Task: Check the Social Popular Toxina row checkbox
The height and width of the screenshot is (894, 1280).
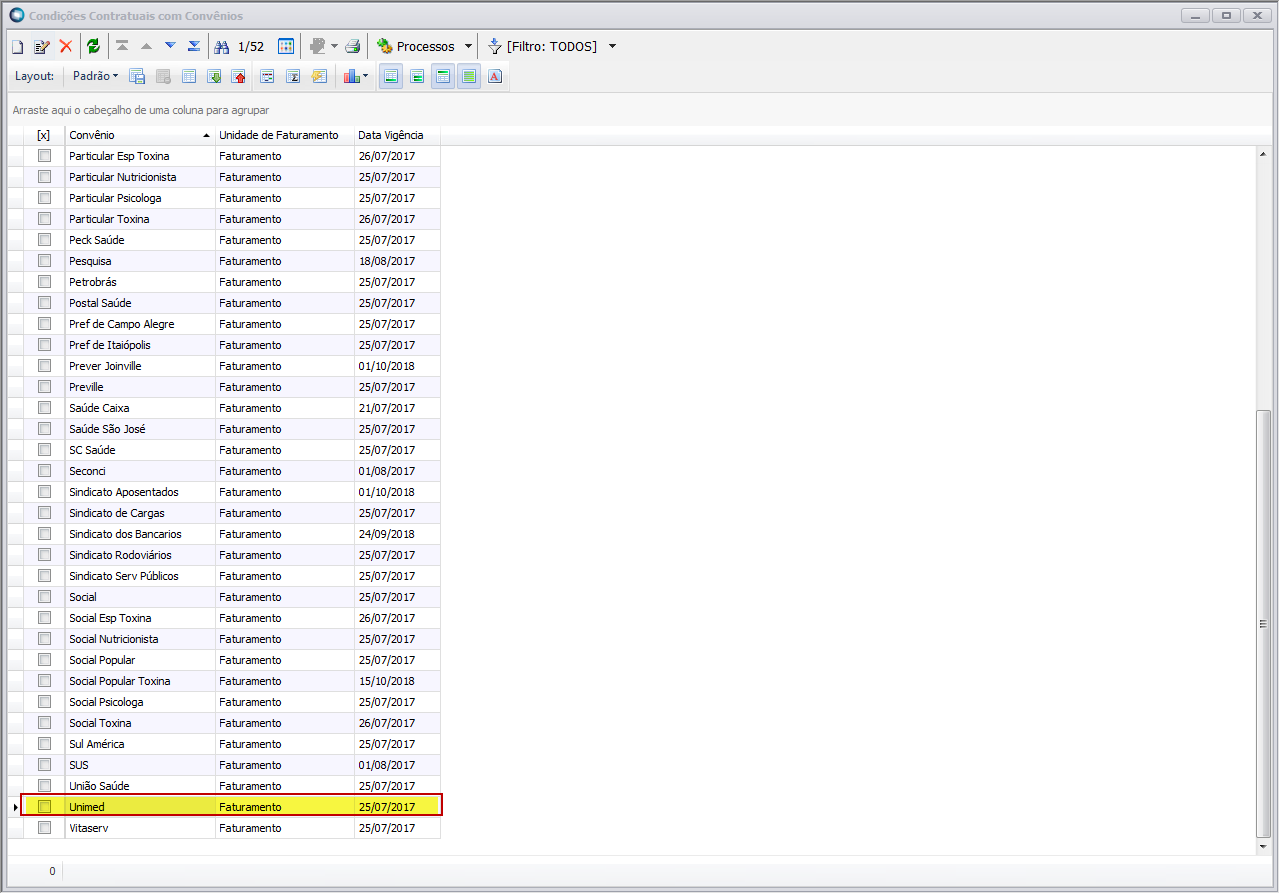Action: point(44,681)
